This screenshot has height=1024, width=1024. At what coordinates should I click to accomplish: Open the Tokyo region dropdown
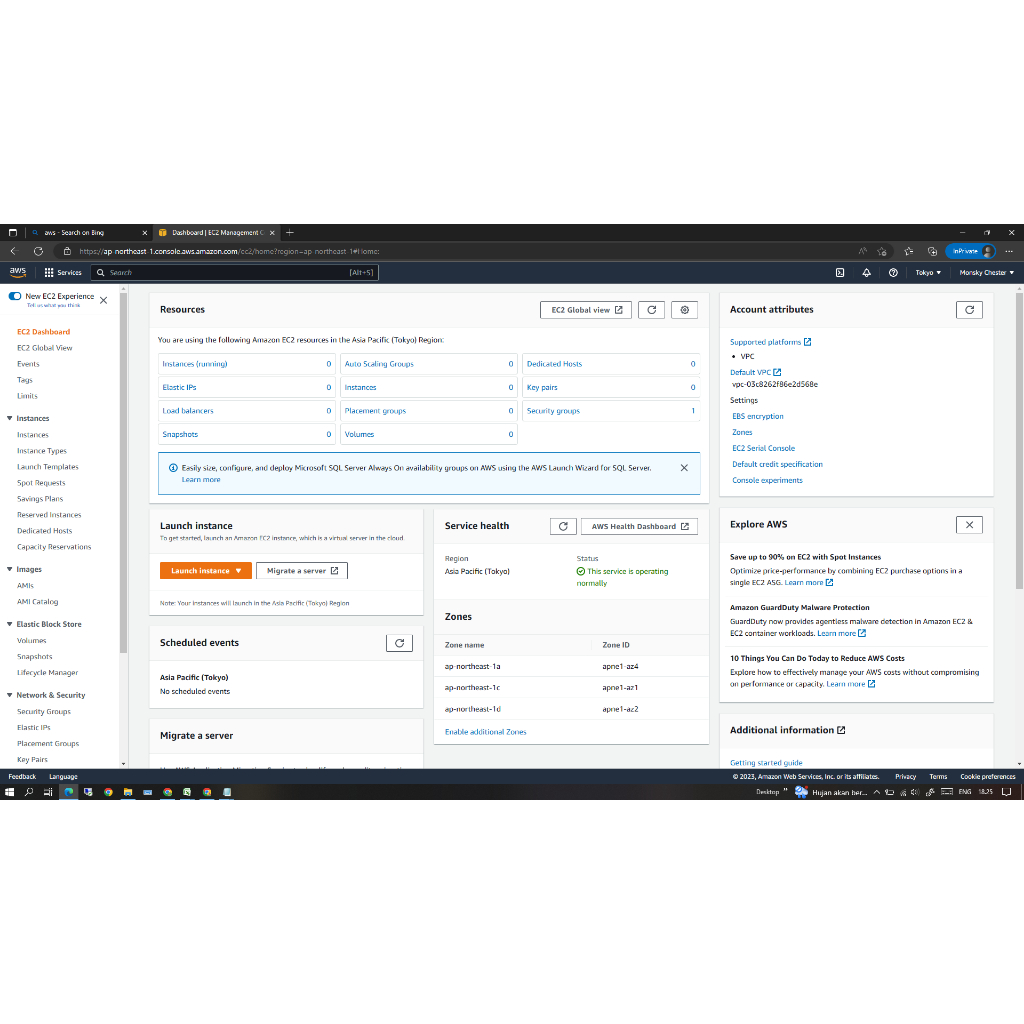tap(928, 272)
